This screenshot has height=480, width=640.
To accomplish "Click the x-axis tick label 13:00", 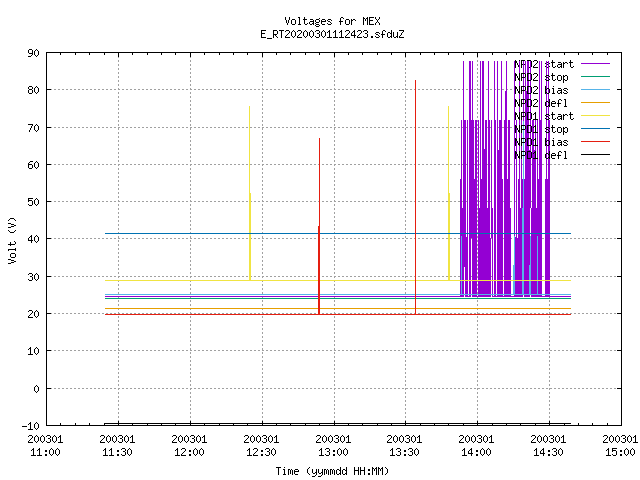I will click(x=333, y=452).
